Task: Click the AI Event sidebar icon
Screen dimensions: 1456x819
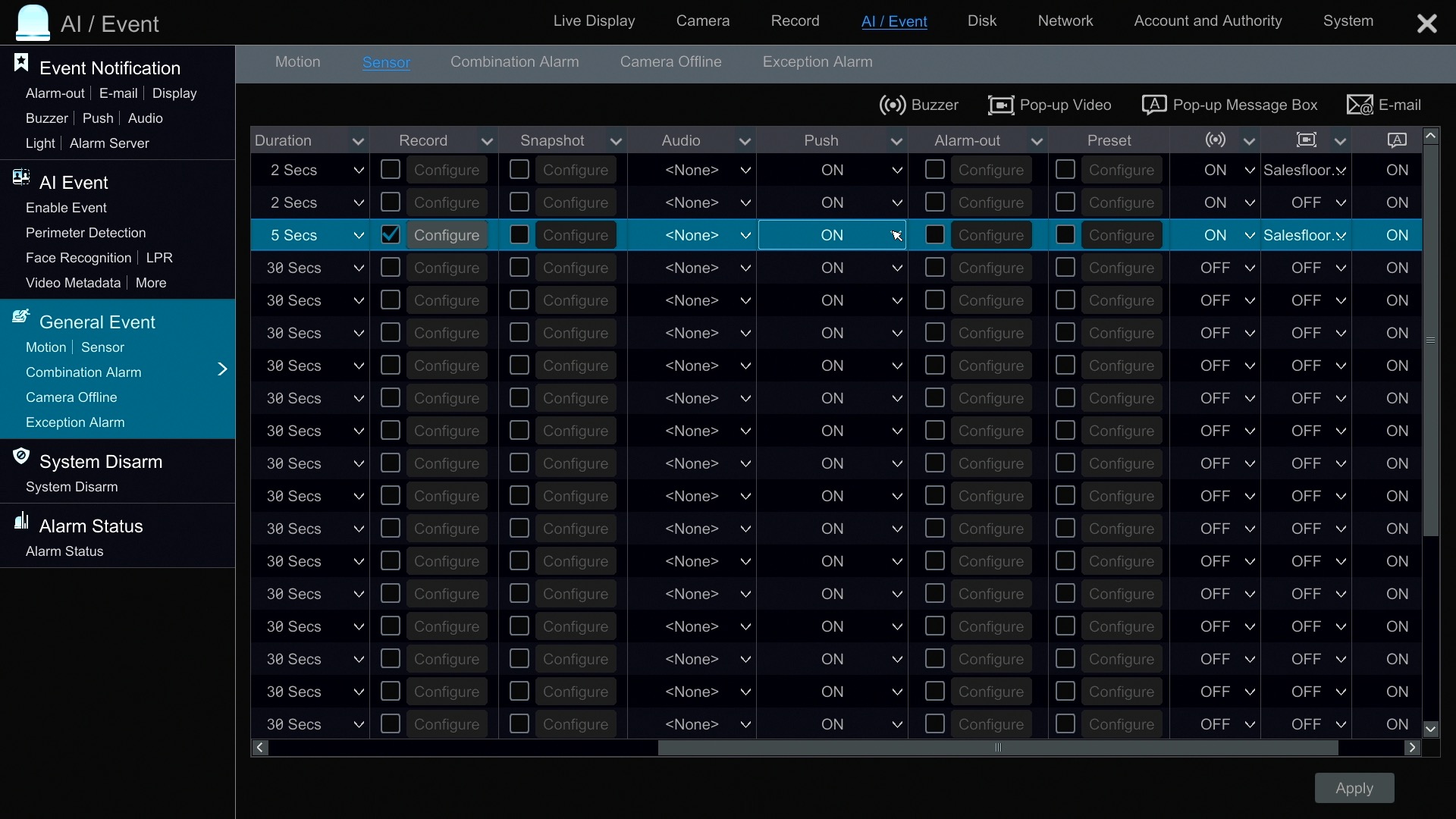Action: pyautogui.click(x=21, y=177)
